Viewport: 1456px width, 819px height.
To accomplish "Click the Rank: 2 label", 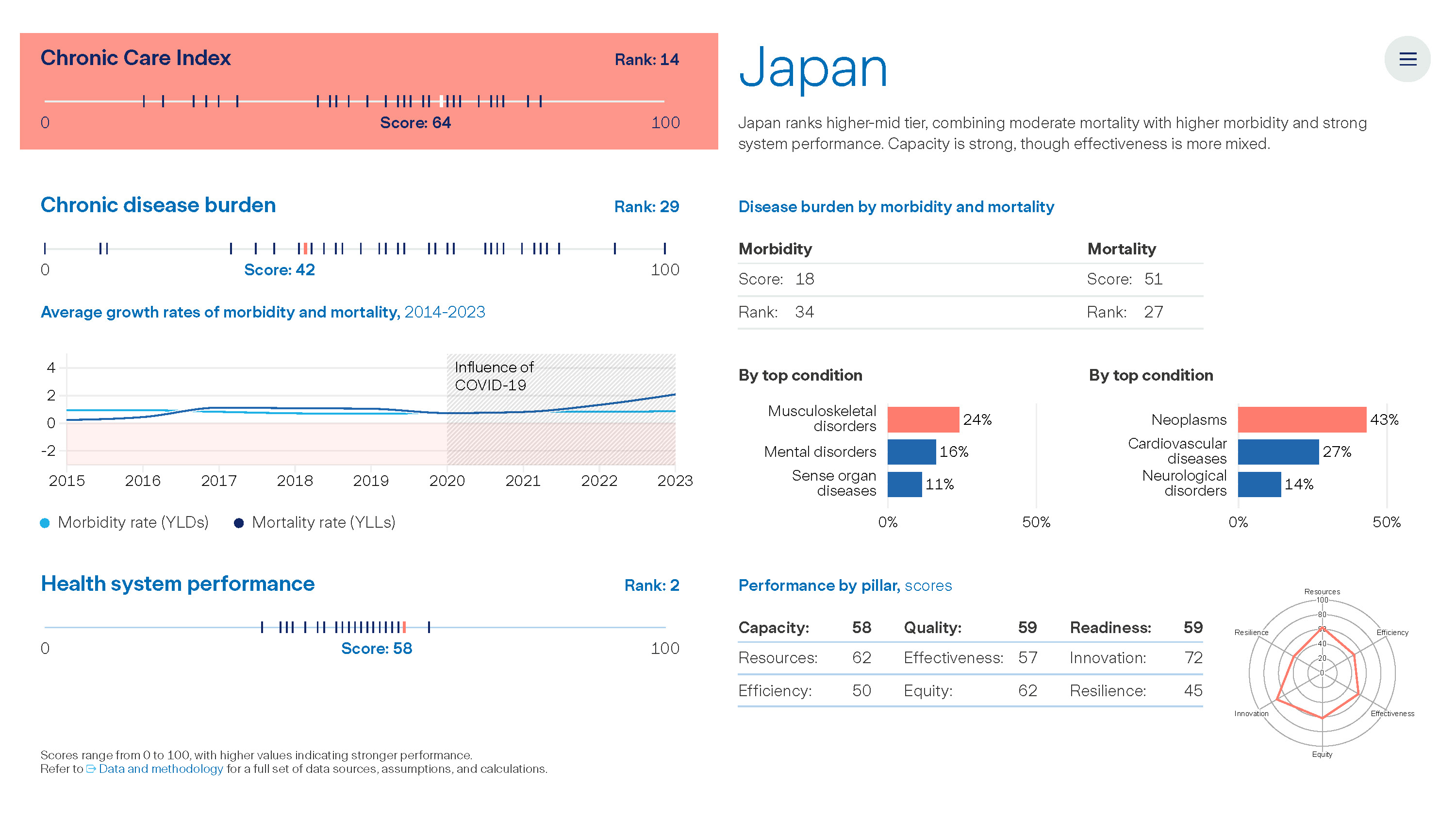I will click(x=652, y=585).
